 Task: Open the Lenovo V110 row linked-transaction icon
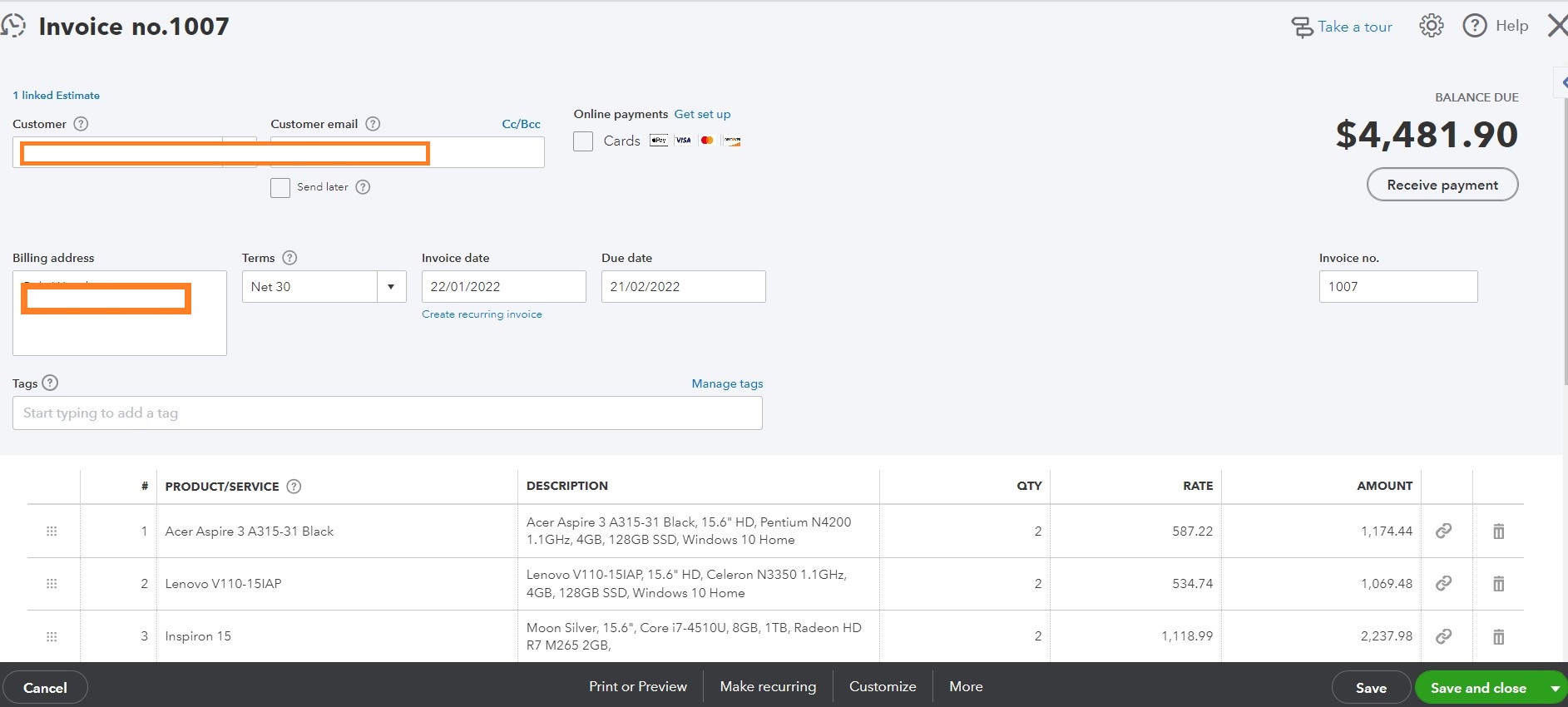(x=1444, y=584)
